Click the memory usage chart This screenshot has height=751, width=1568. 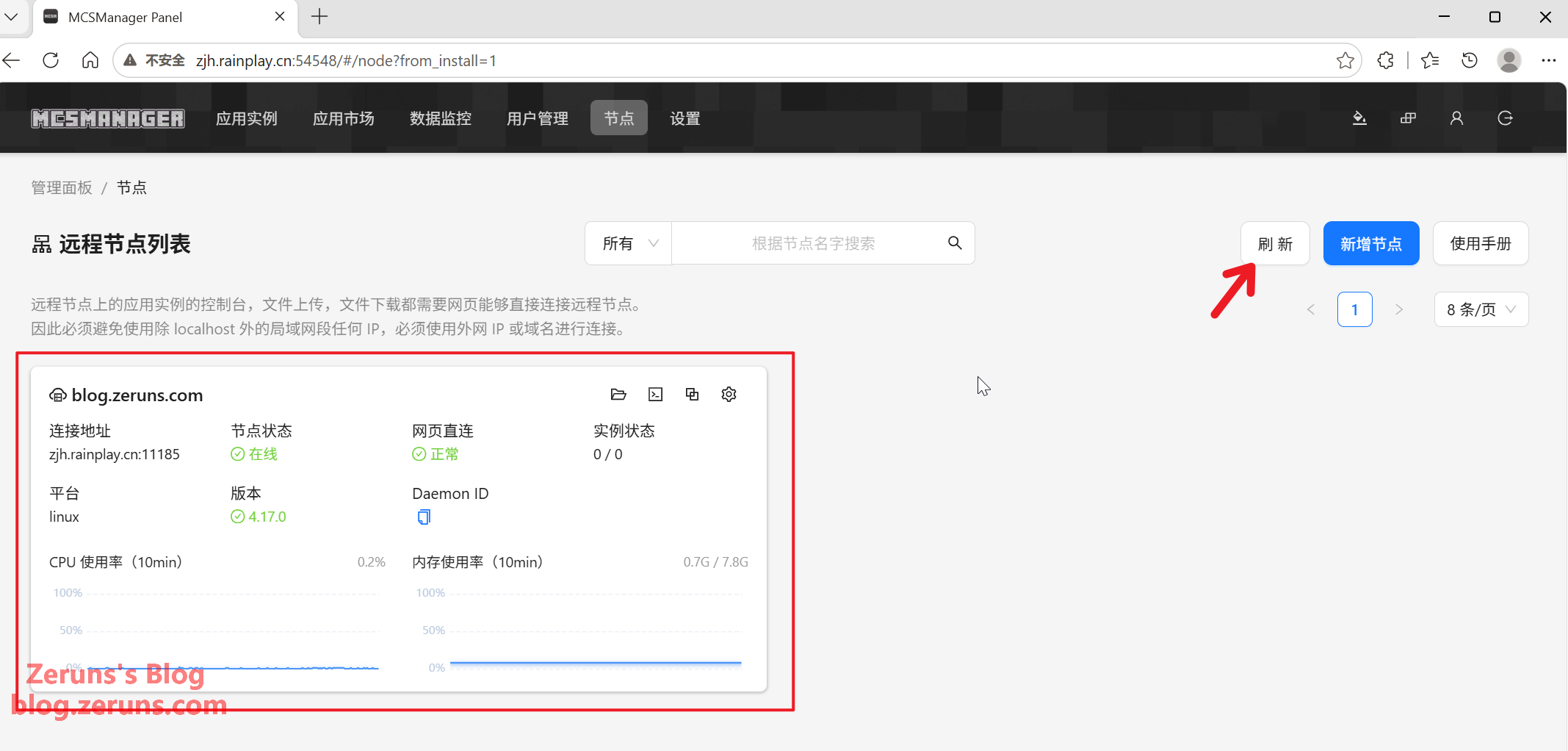pyautogui.click(x=580, y=630)
